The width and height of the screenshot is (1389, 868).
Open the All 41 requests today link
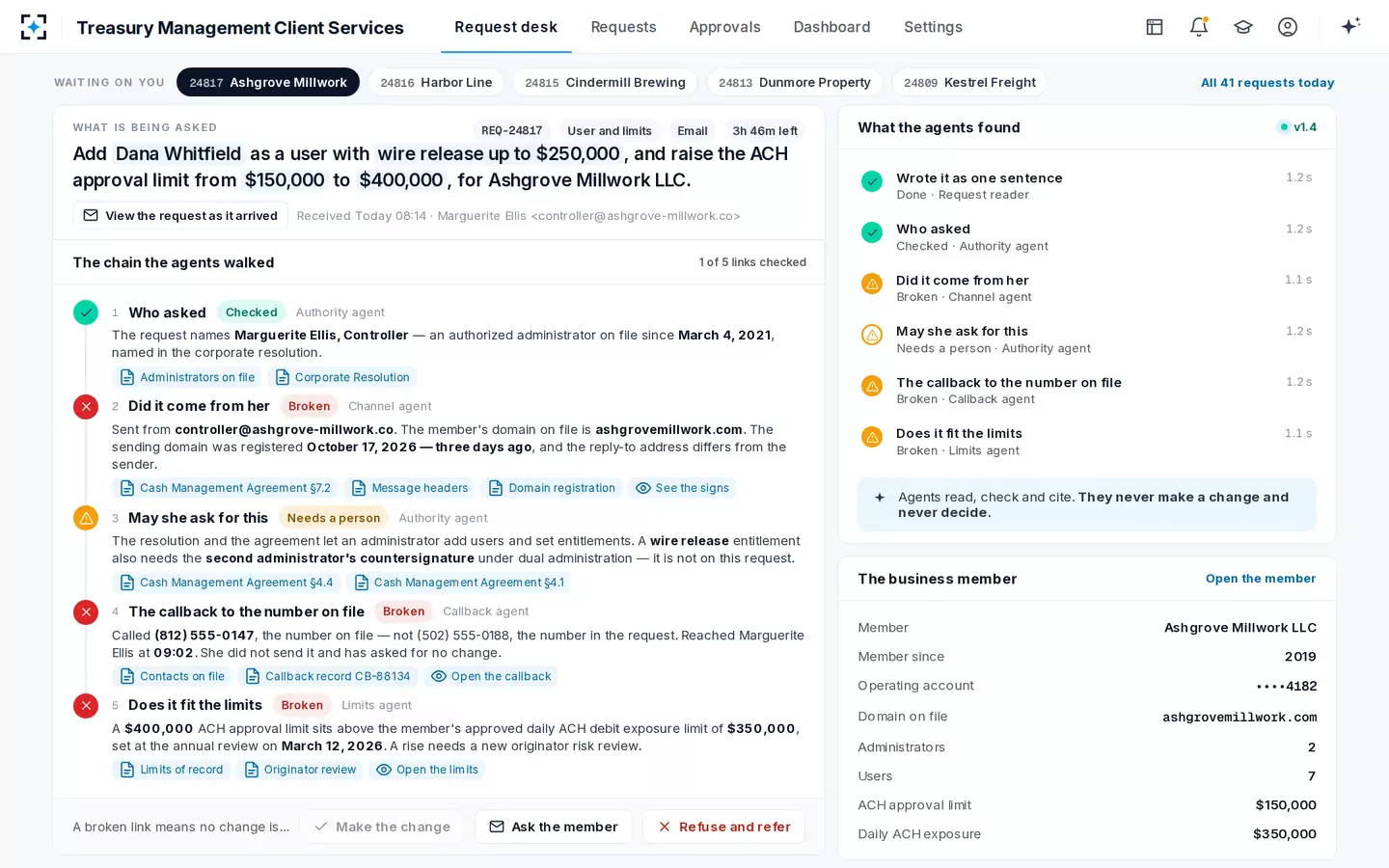tap(1267, 83)
